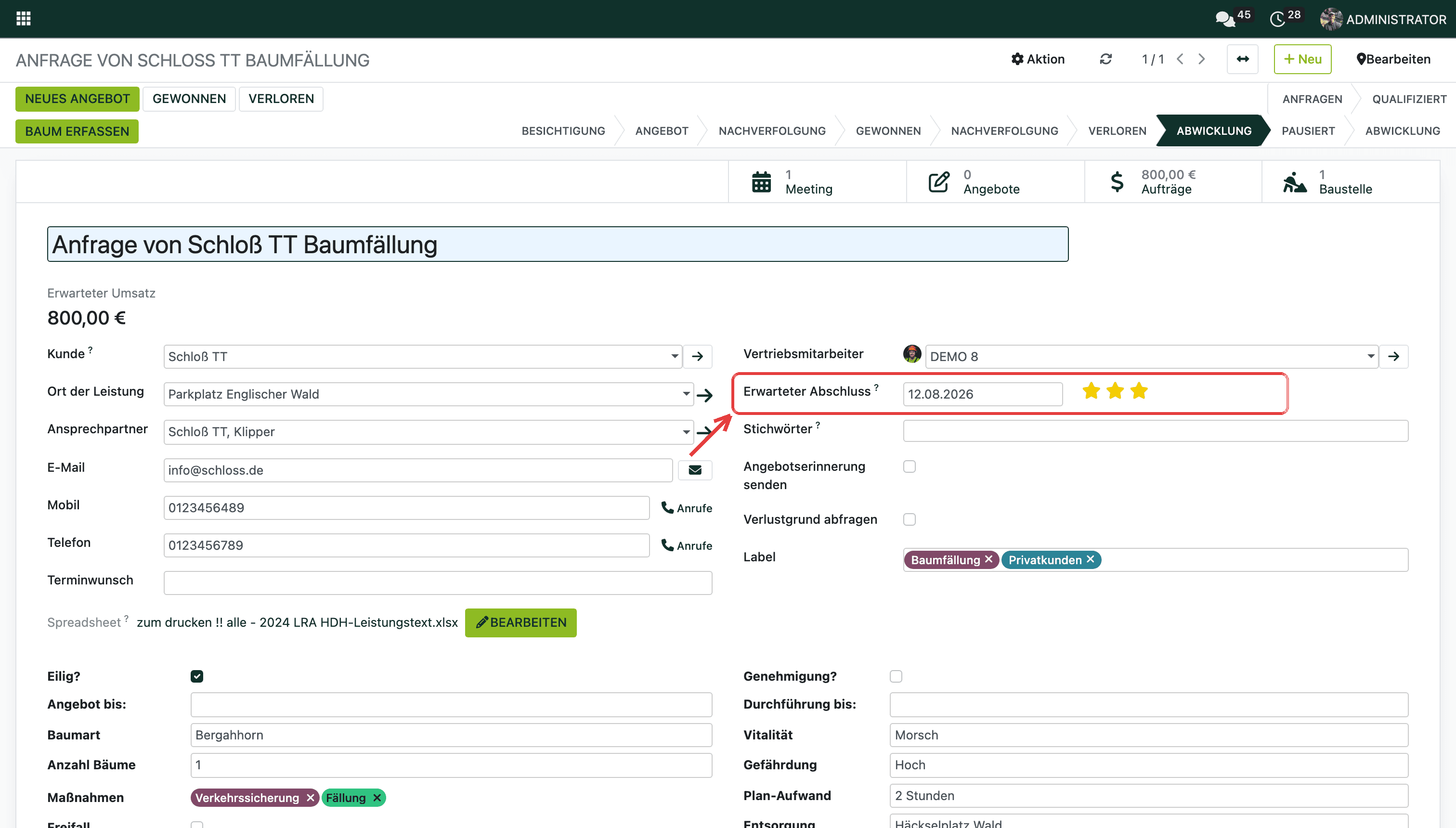Viewport: 1456px width, 828px height.
Task: Uncheck the Eilig? checkbox
Action: pos(197,677)
